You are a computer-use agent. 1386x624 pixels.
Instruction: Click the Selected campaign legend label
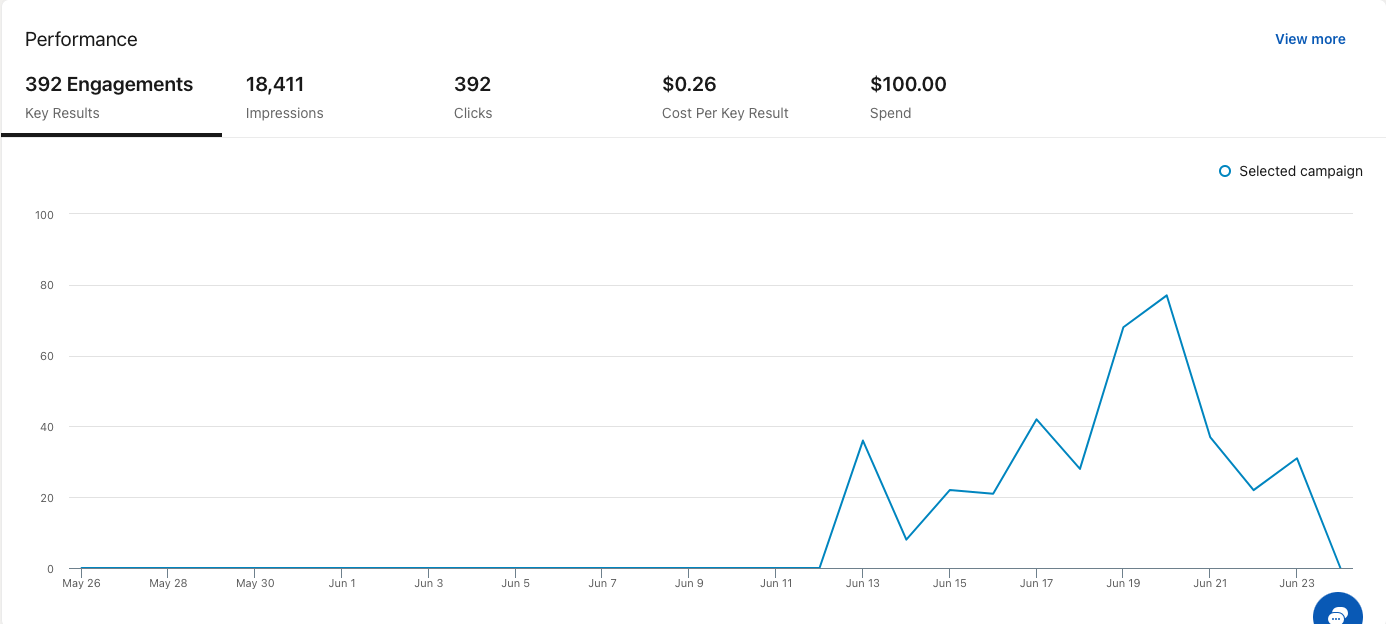tap(1300, 171)
